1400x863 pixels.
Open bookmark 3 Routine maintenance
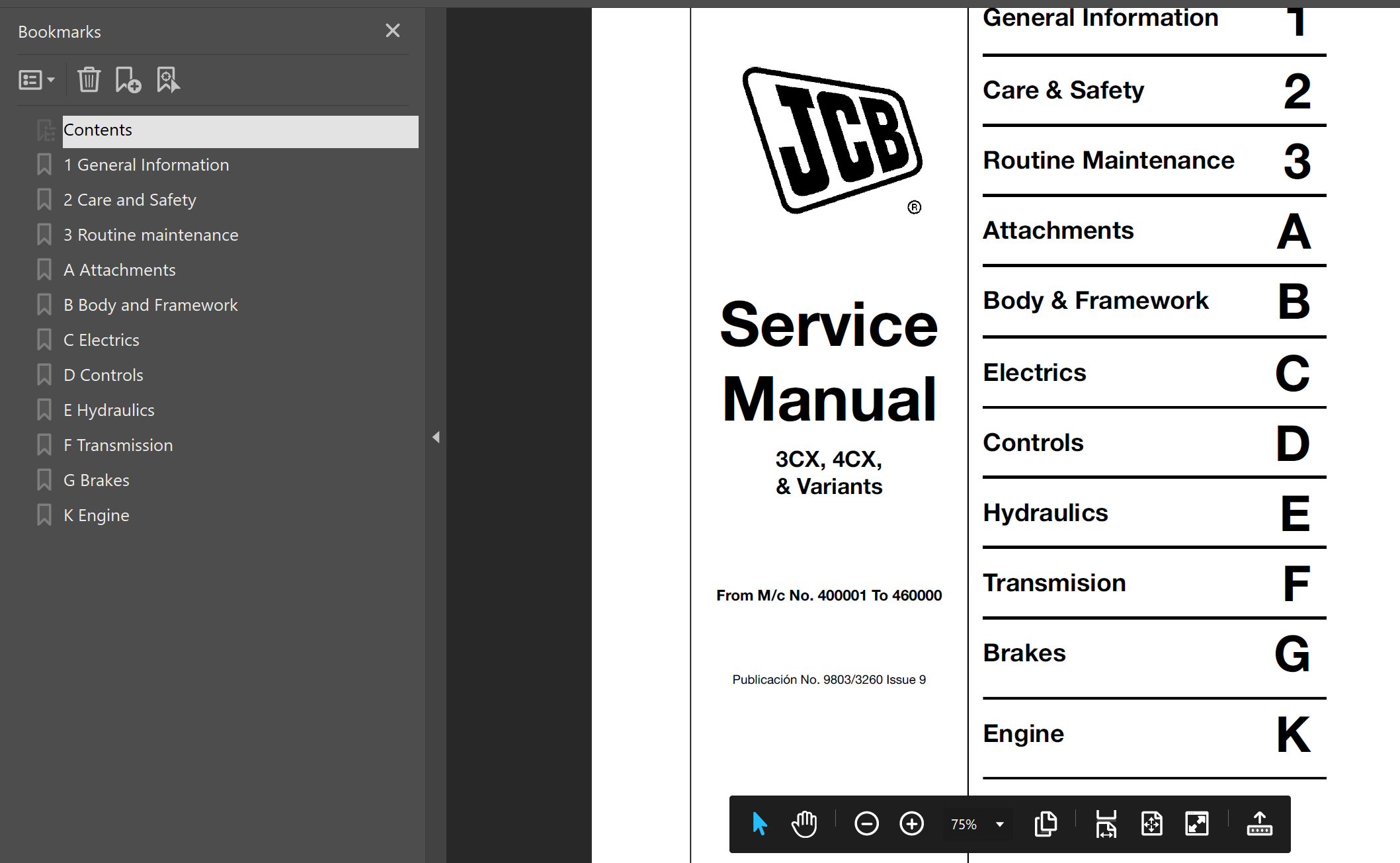tap(151, 235)
